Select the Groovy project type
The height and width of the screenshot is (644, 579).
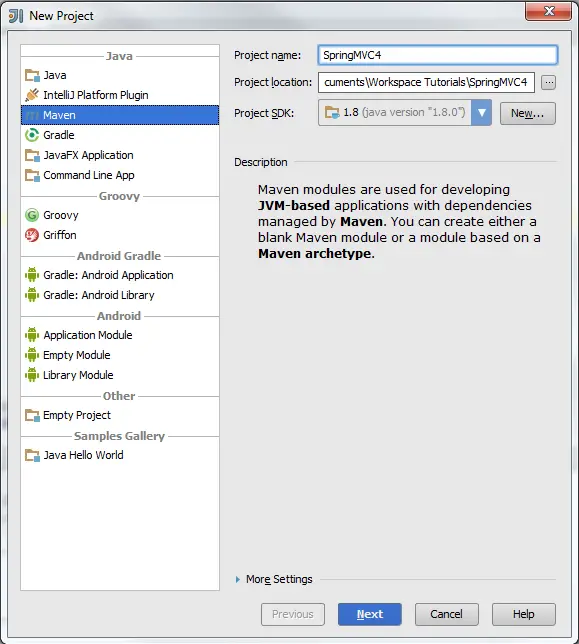(120, 215)
